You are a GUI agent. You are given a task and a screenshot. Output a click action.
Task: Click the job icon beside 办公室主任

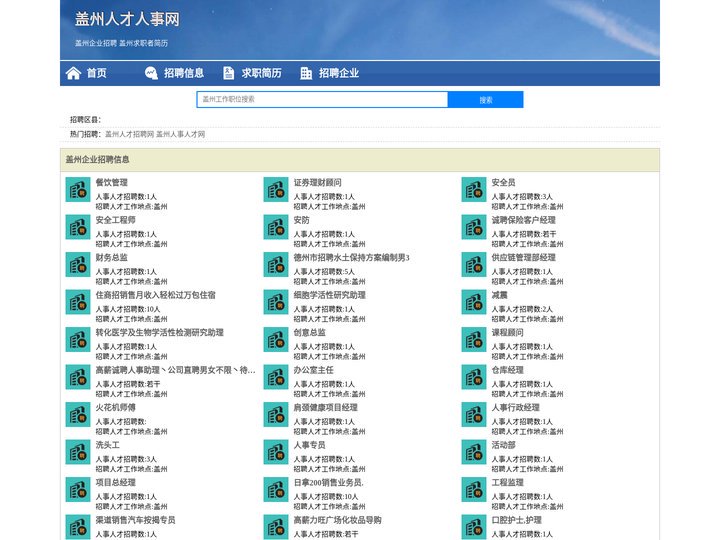(276, 377)
